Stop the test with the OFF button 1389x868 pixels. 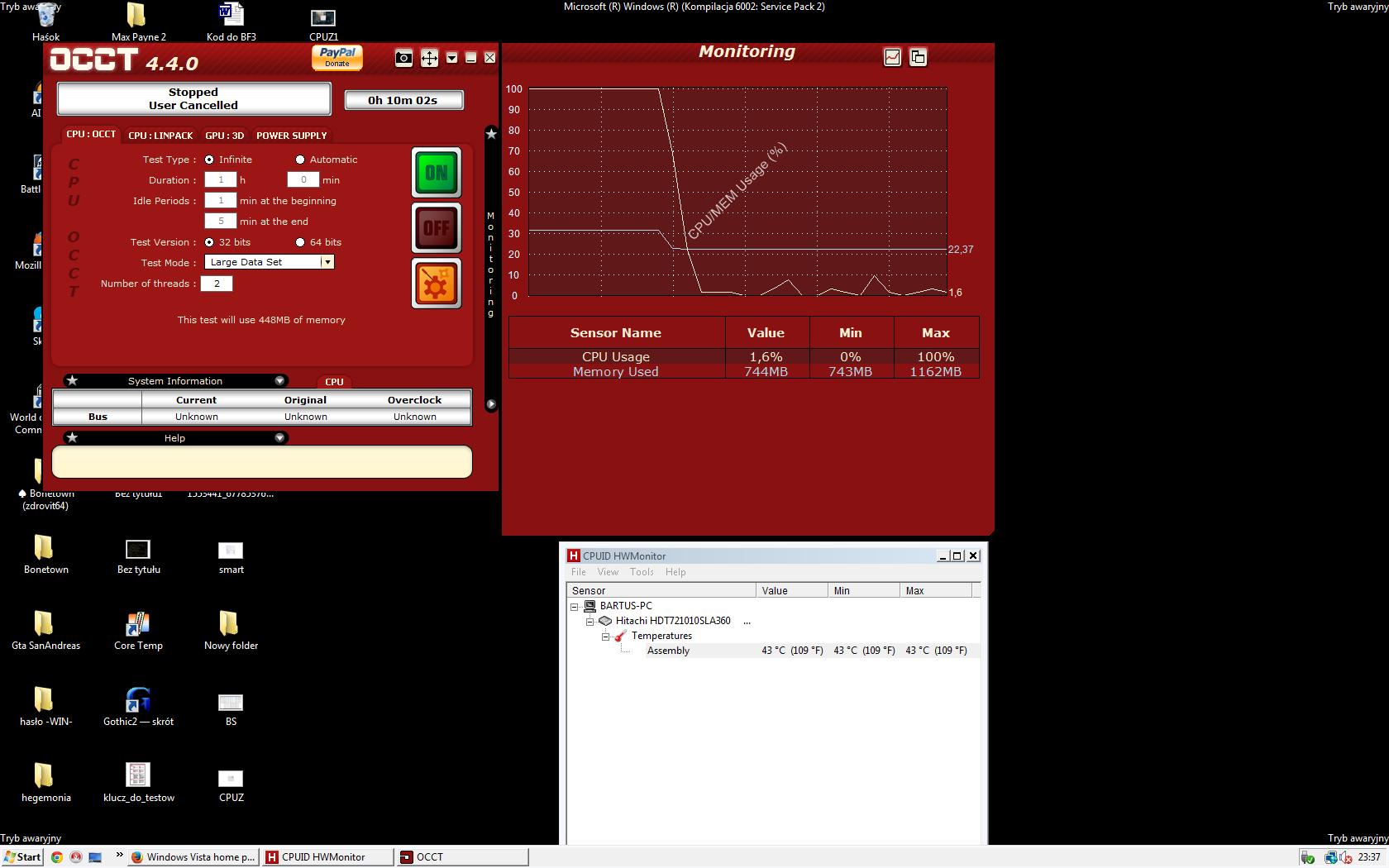[x=437, y=227]
